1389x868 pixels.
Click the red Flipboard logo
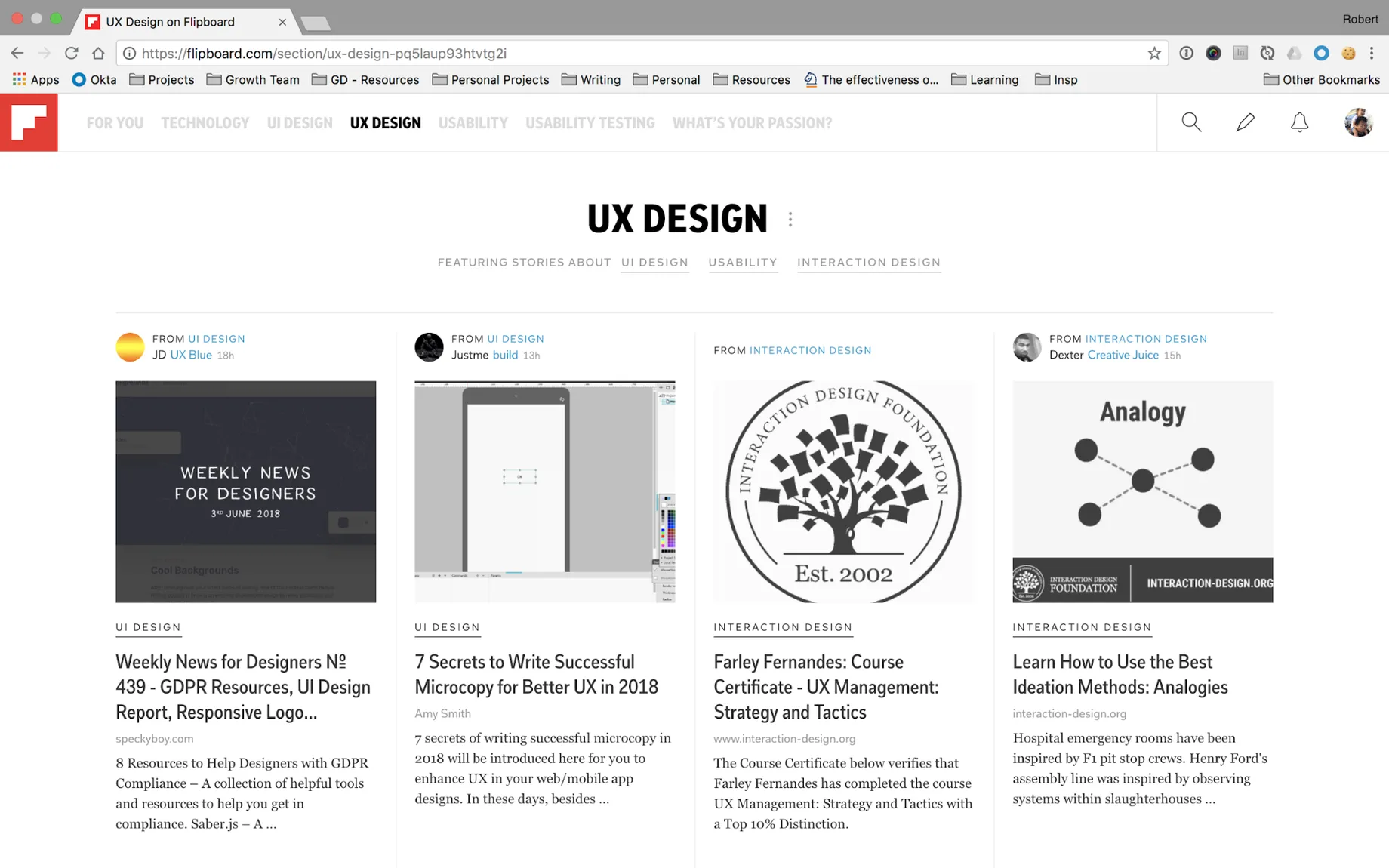tap(29, 122)
